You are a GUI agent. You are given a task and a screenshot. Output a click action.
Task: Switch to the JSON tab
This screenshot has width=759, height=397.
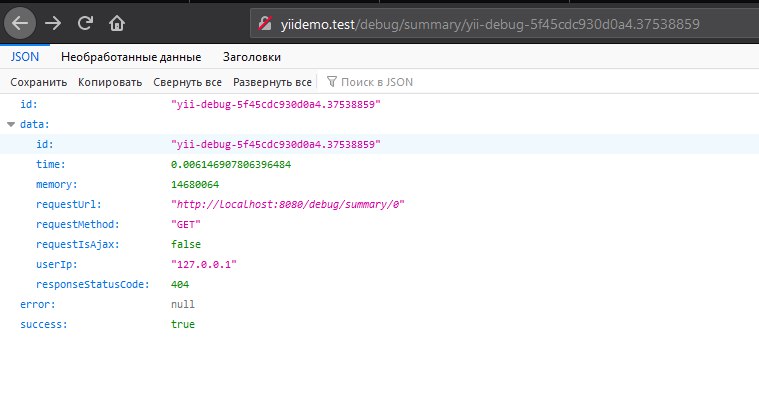point(25,57)
